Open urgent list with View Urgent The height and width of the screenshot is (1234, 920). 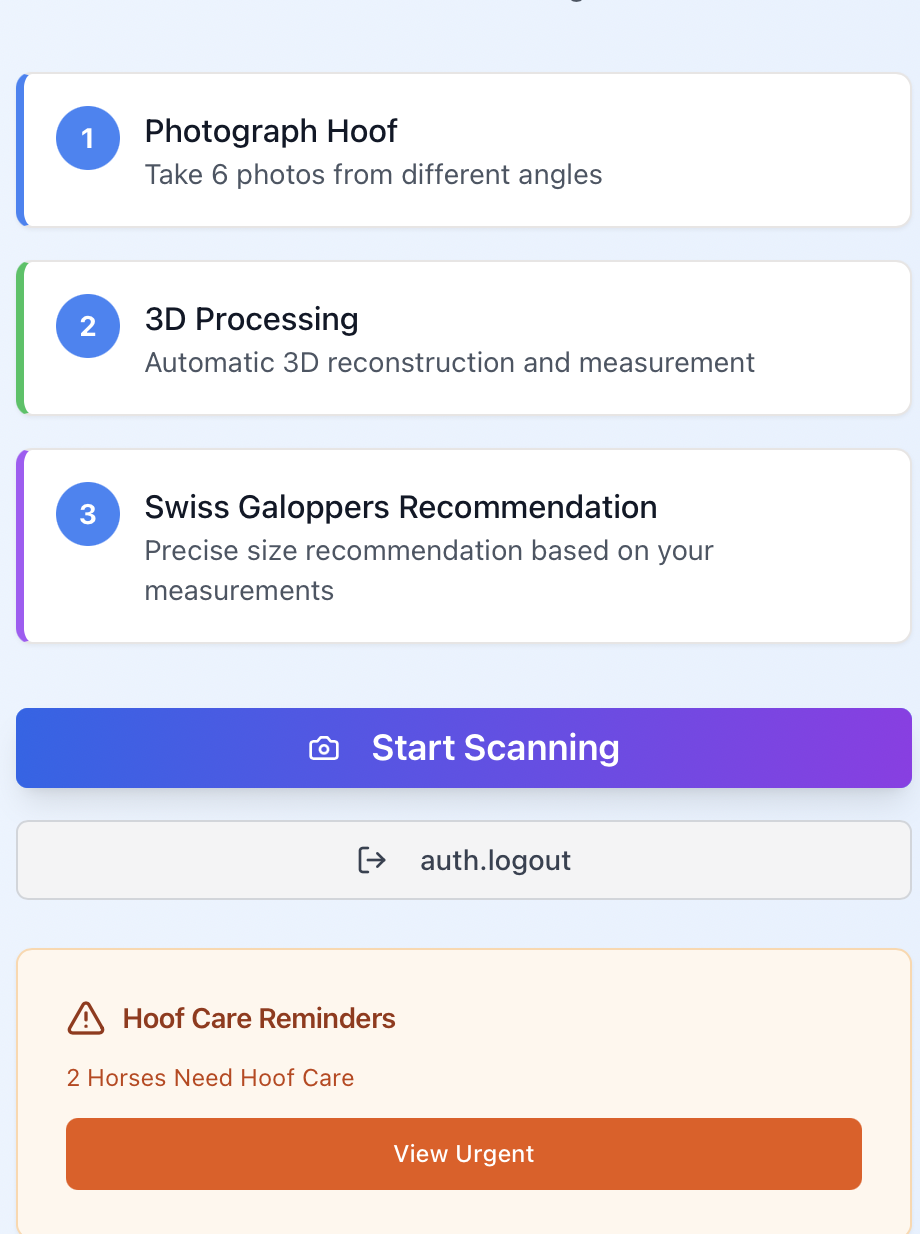pyautogui.click(x=464, y=1154)
